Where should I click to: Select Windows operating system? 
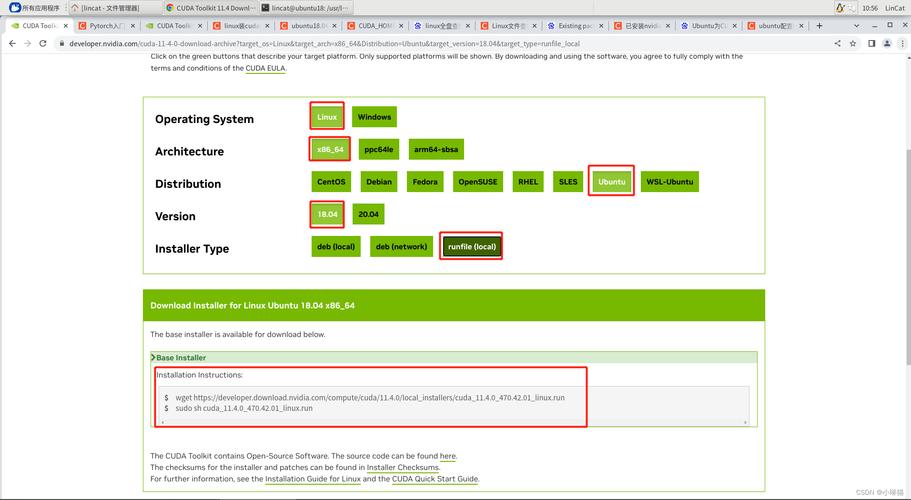pyautogui.click(x=374, y=117)
